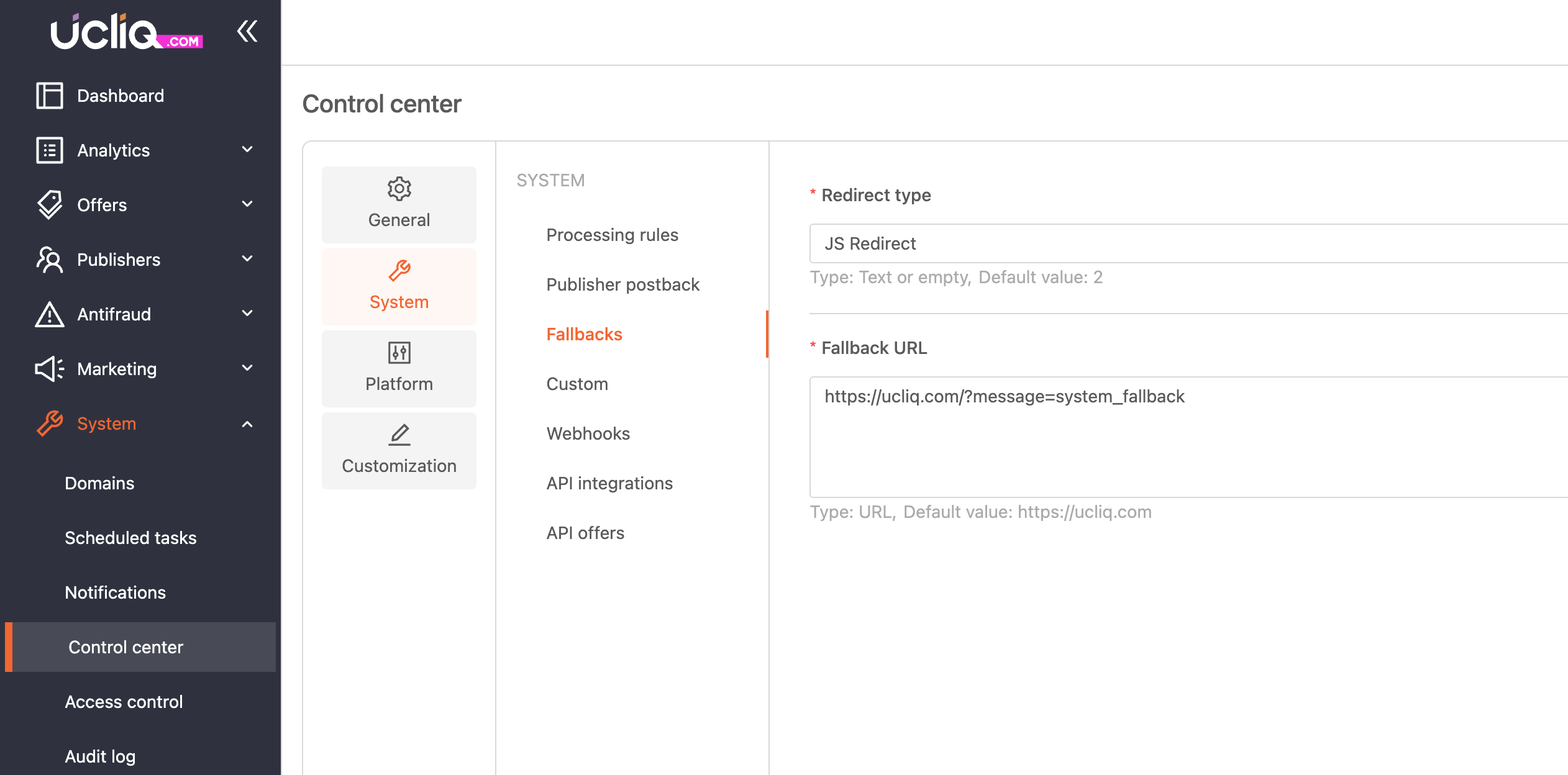Open the Customization pencil tile
This screenshot has width=1568, height=775.
pos(399,451)
